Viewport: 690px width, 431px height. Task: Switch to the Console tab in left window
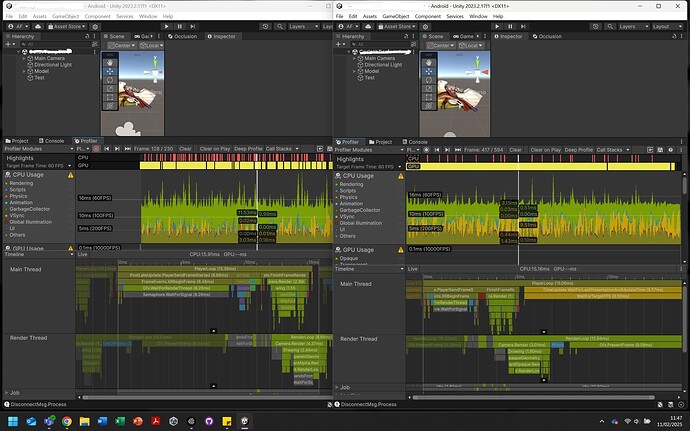click(x=53, y=141)
